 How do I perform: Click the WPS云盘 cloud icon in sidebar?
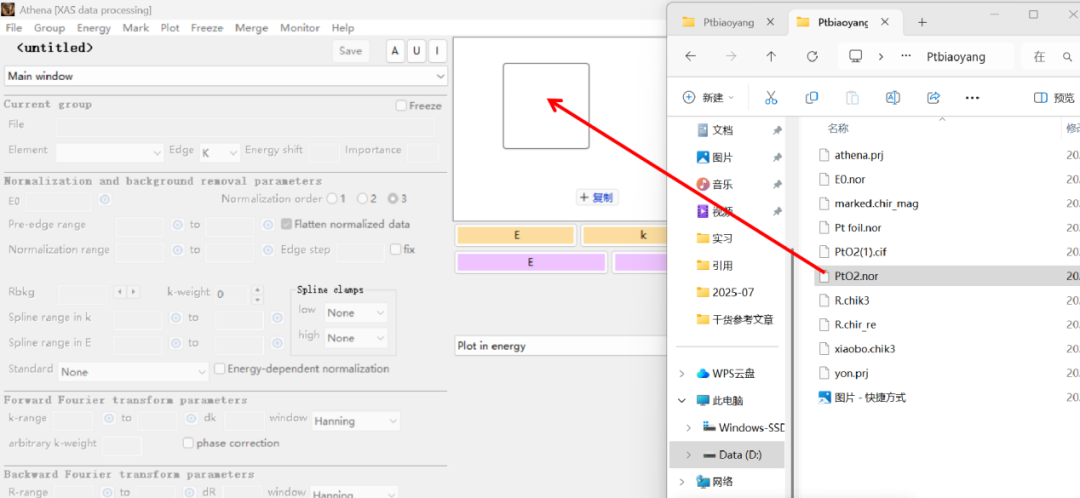703,373
